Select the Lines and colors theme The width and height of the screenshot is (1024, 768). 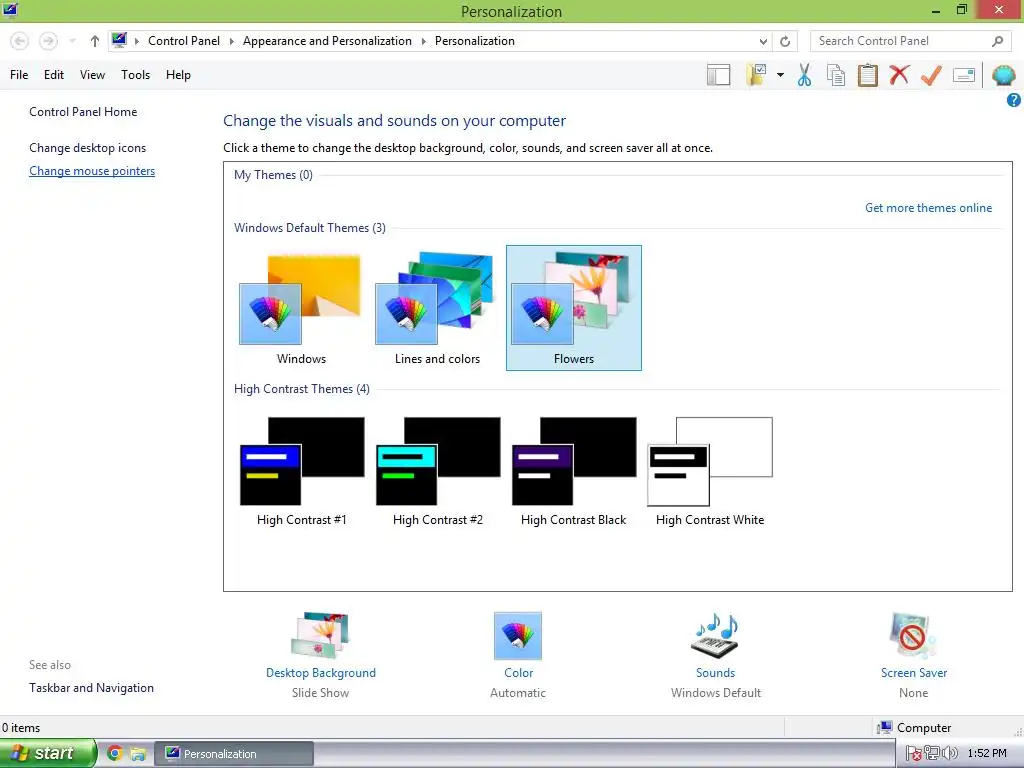click(x=437, y=308)
